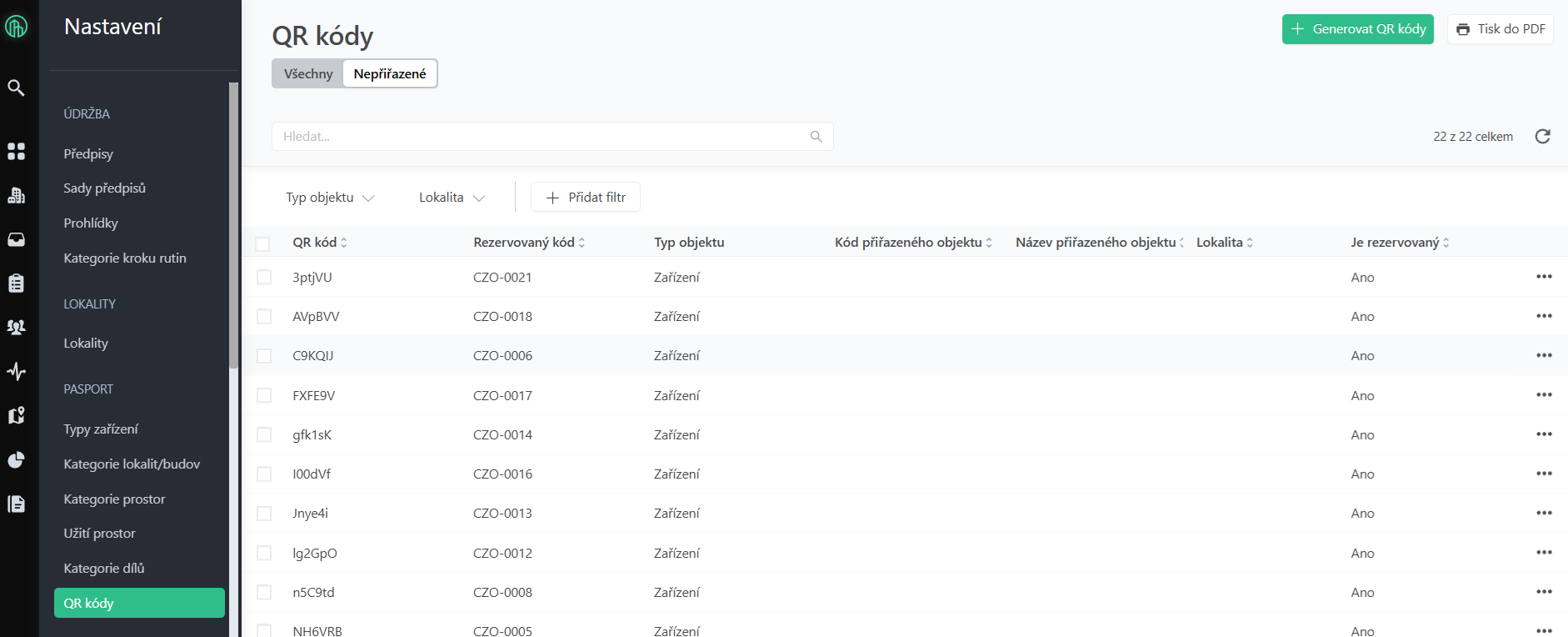The height and width of the screenshot is (637, 1568).
Task: Open the Lokalita filter dropdown
Action: (452, 198)
